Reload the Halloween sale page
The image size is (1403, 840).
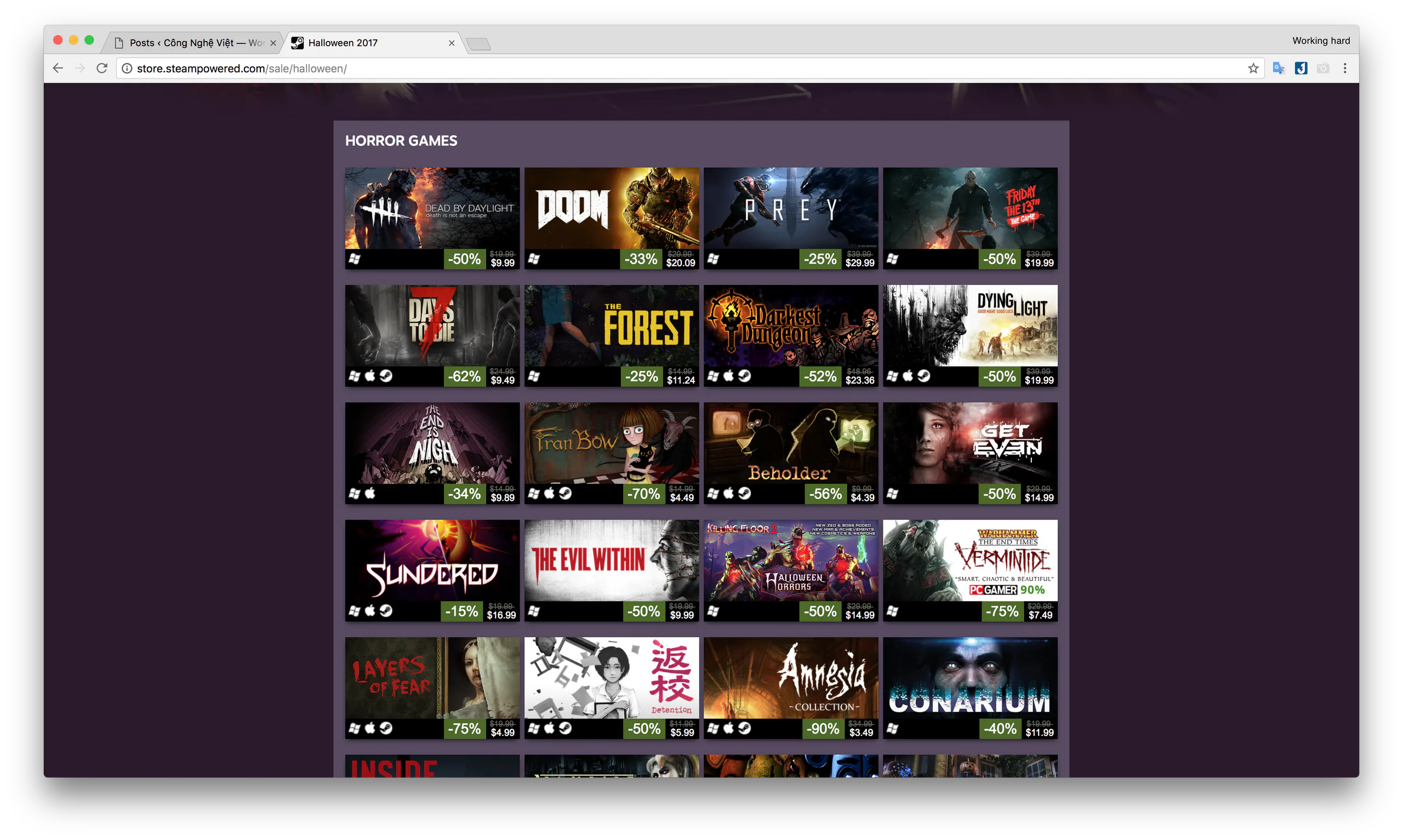102,68
